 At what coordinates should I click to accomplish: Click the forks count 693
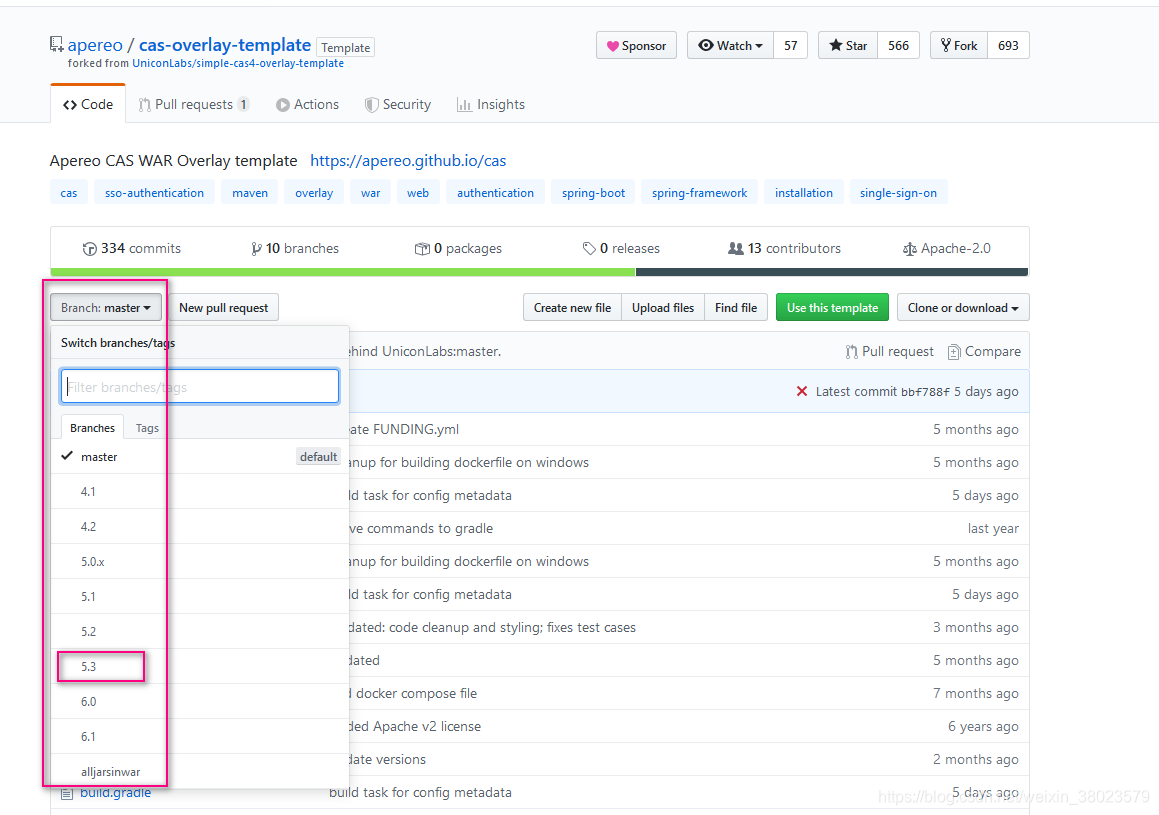click(x=1008, y=45)
